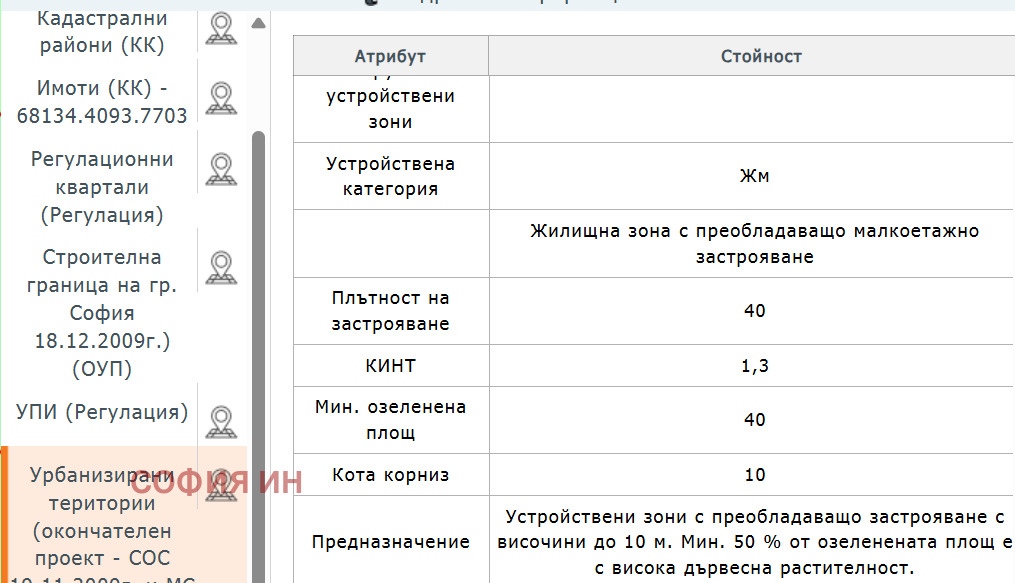Click the Предназначение attribute cell
Image resolution: width=1015 pixels, height=583 pixels.
click(390, 542)
